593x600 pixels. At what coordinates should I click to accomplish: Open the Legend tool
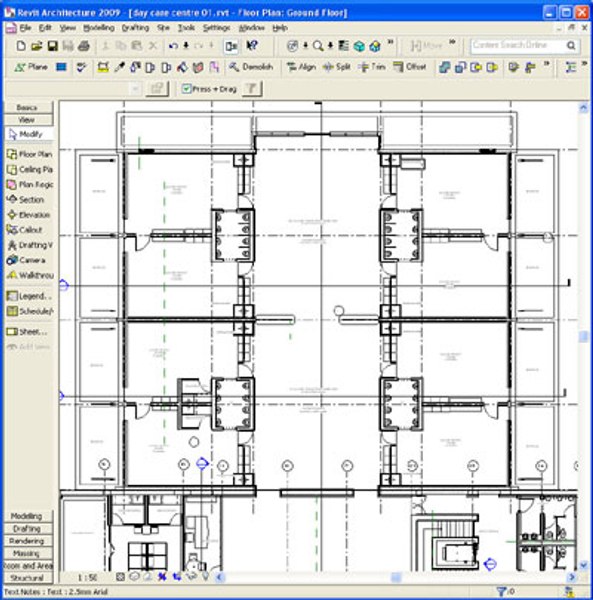click(x=29, y=296)
